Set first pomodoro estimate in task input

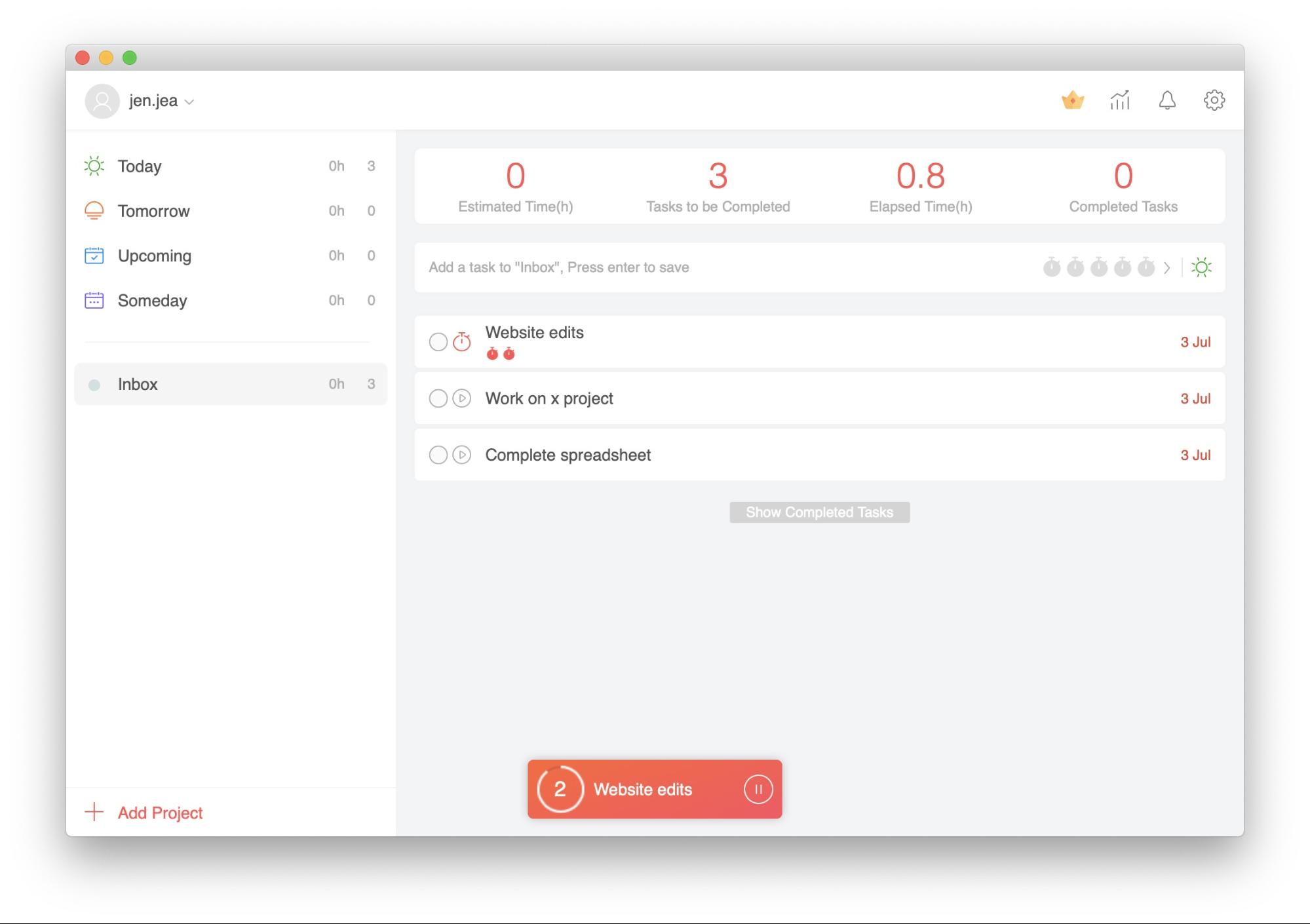click(x=1051, y=267)
